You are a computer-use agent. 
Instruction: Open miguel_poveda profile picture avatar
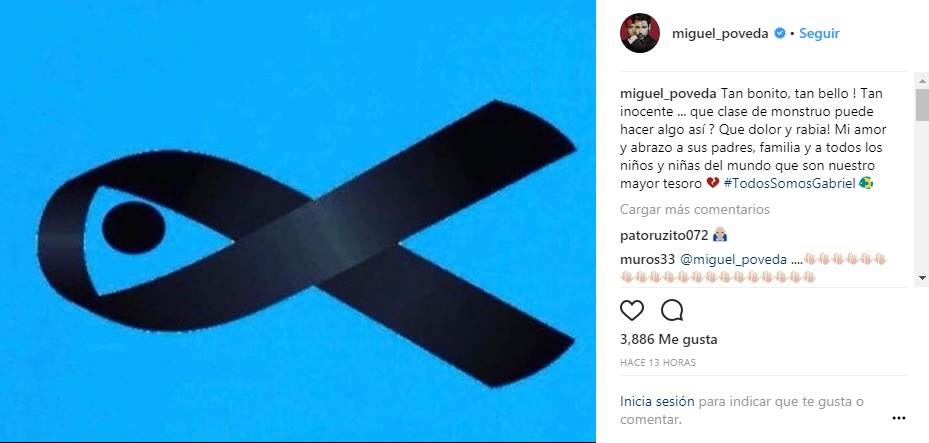(x=640, y=33)
